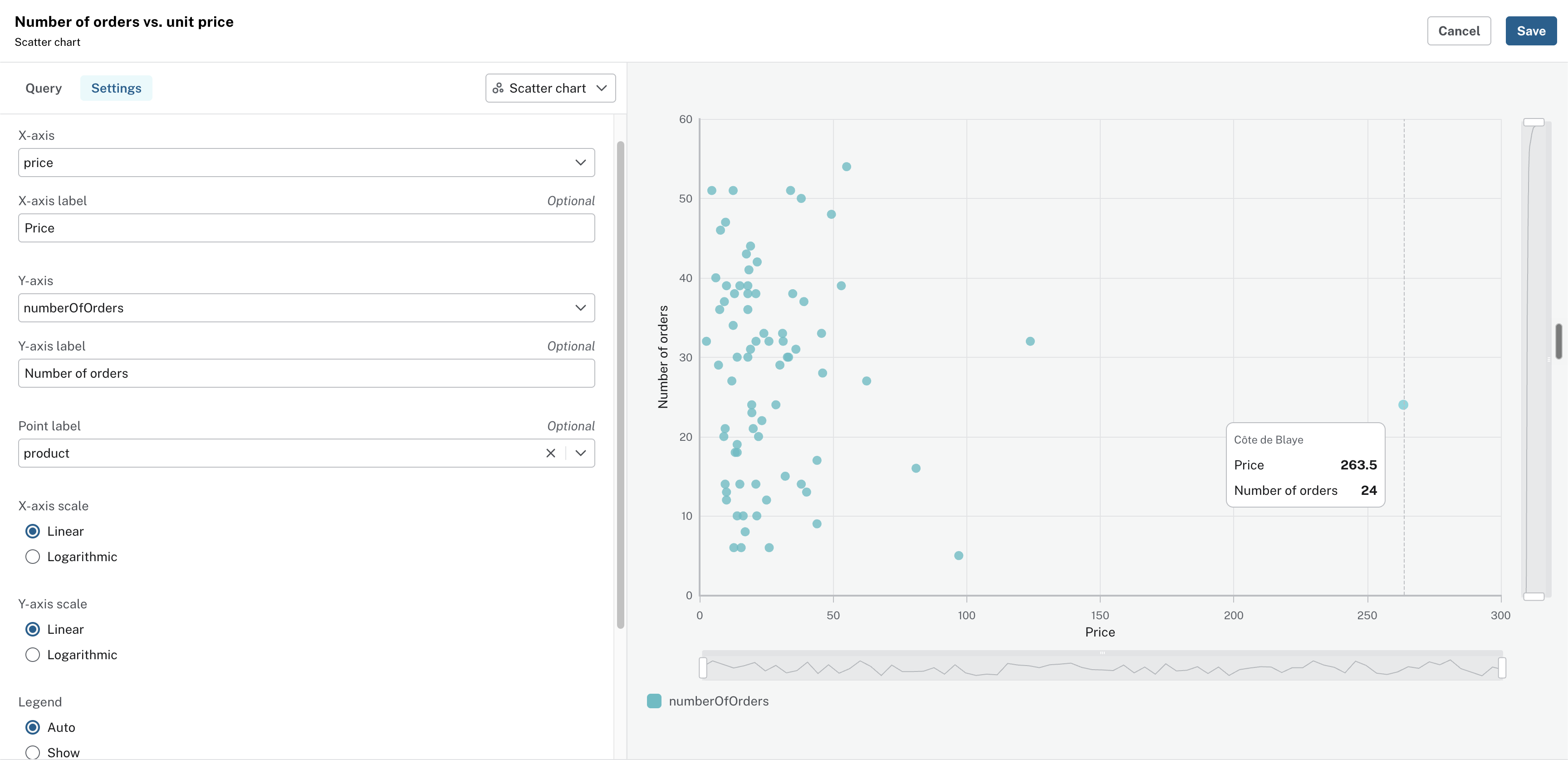Viewport: 1568px width, 760px height.
Task: Expand the Point label product dropdown arrow
Action: (x=581, y=453)
